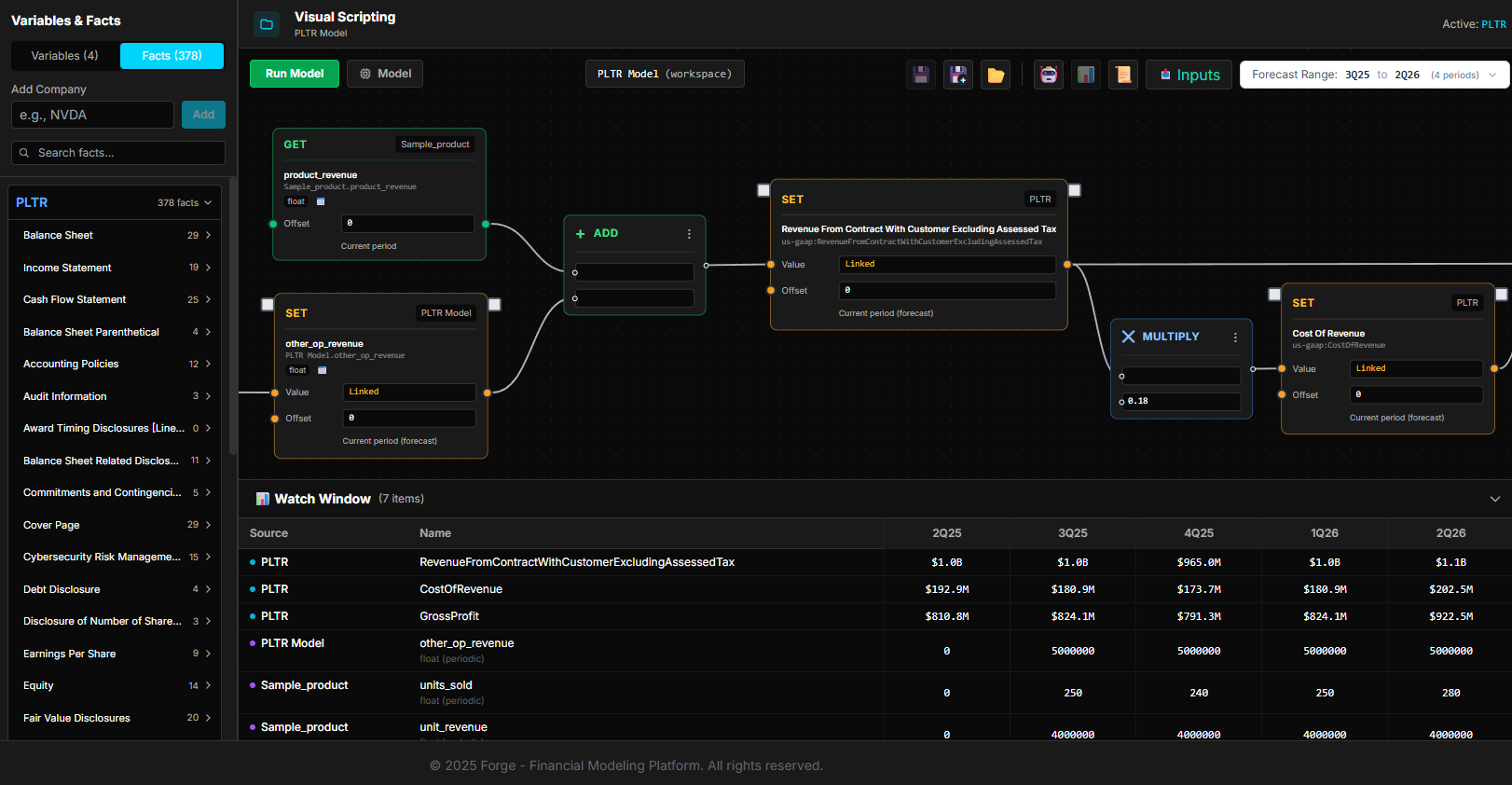
Task: Click Value input port of other_op_revenue node
Action: click(275, 392)
